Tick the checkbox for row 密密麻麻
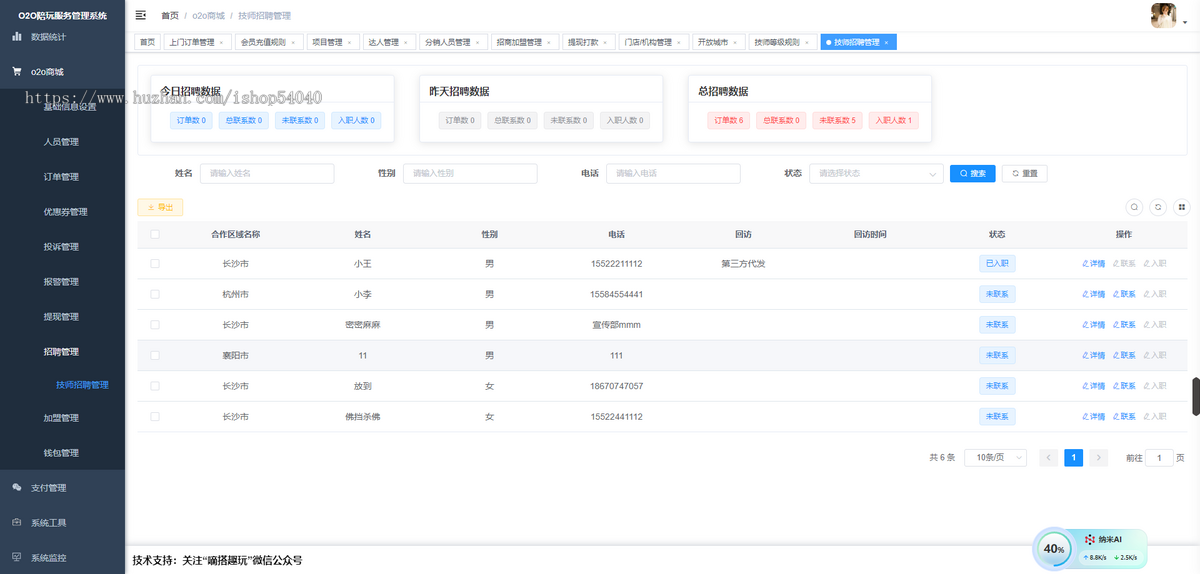The height and width of the screenshot is (574, 1200). (x=154, y=325)
